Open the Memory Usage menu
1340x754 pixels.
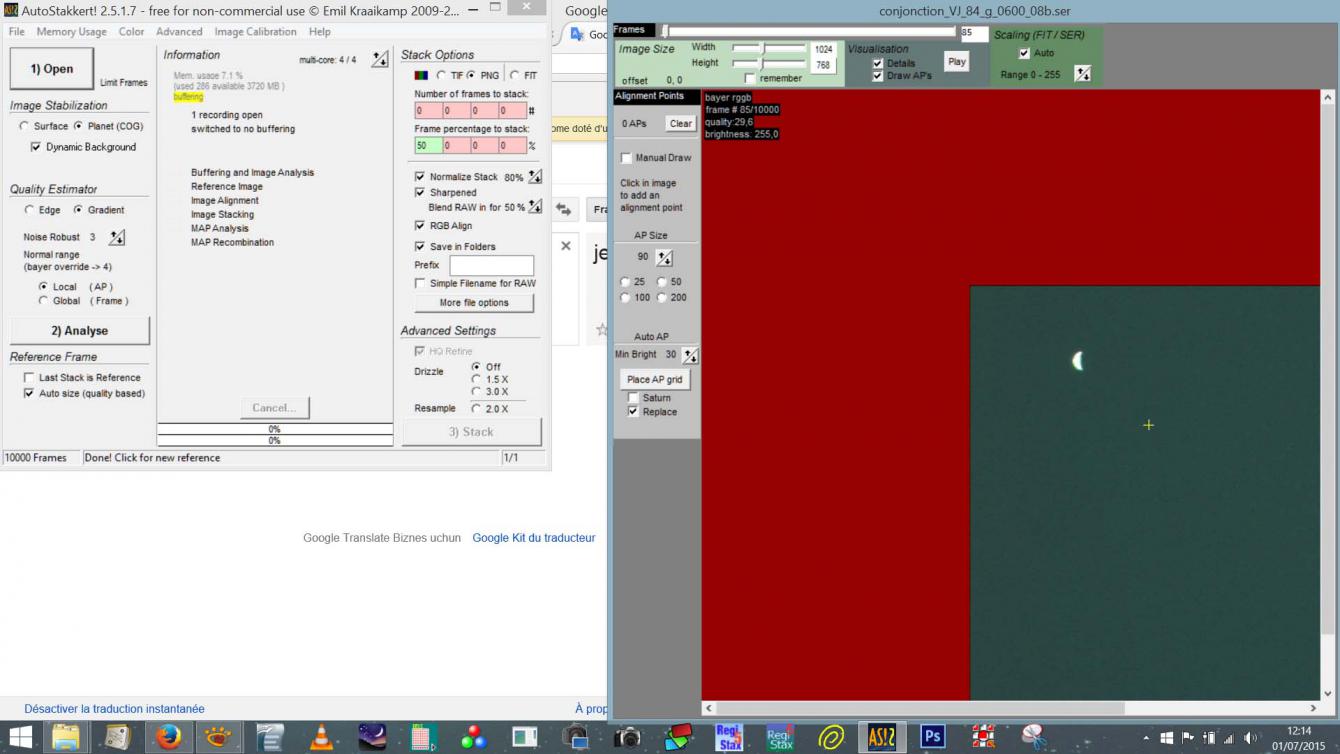pyautogui.click(x=72, y=32)
